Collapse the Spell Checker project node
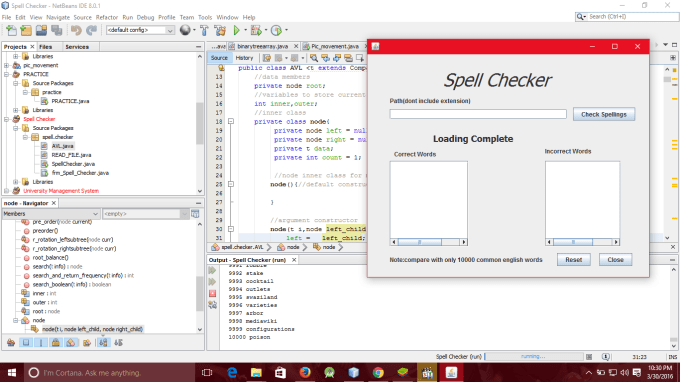 (x=7, y=119)
